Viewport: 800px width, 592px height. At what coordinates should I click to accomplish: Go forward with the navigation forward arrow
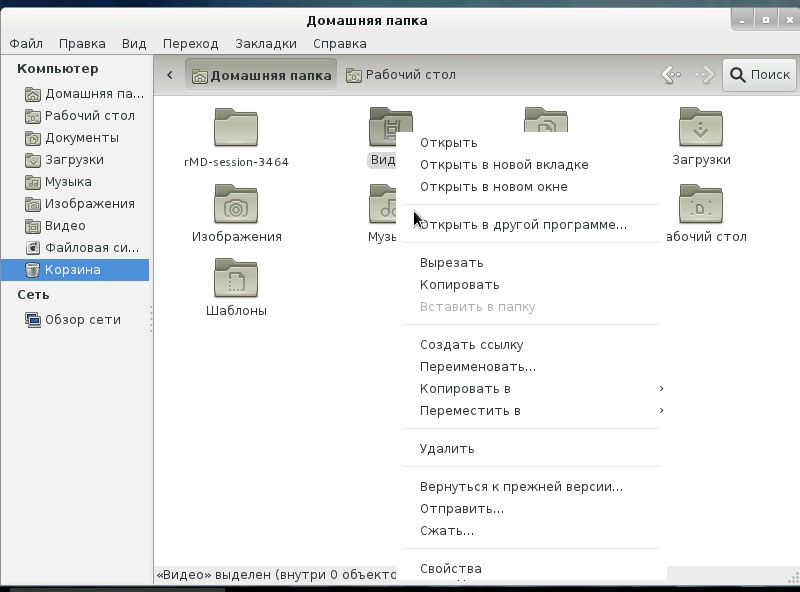click(706, 75)
